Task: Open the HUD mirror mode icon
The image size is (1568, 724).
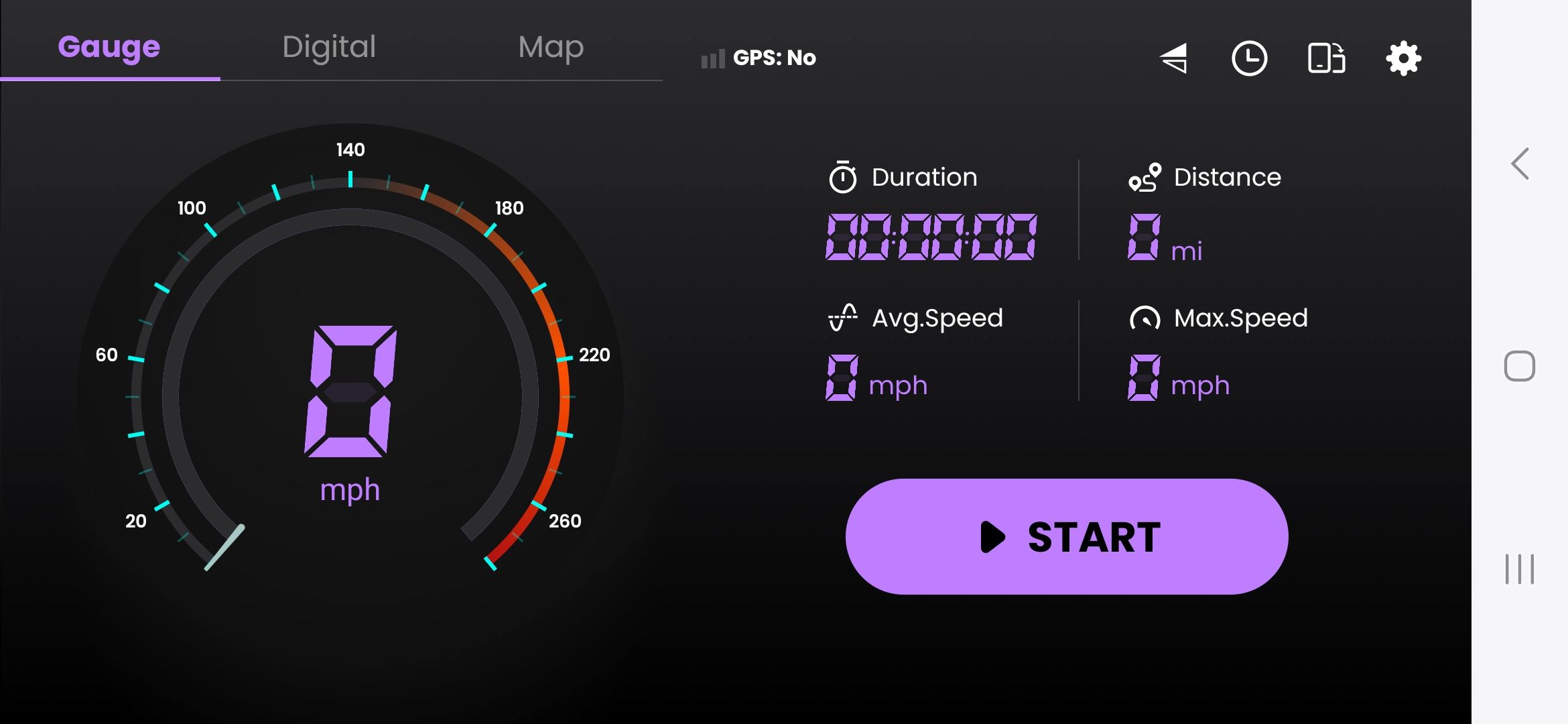Action: (x=1175, y=58)
